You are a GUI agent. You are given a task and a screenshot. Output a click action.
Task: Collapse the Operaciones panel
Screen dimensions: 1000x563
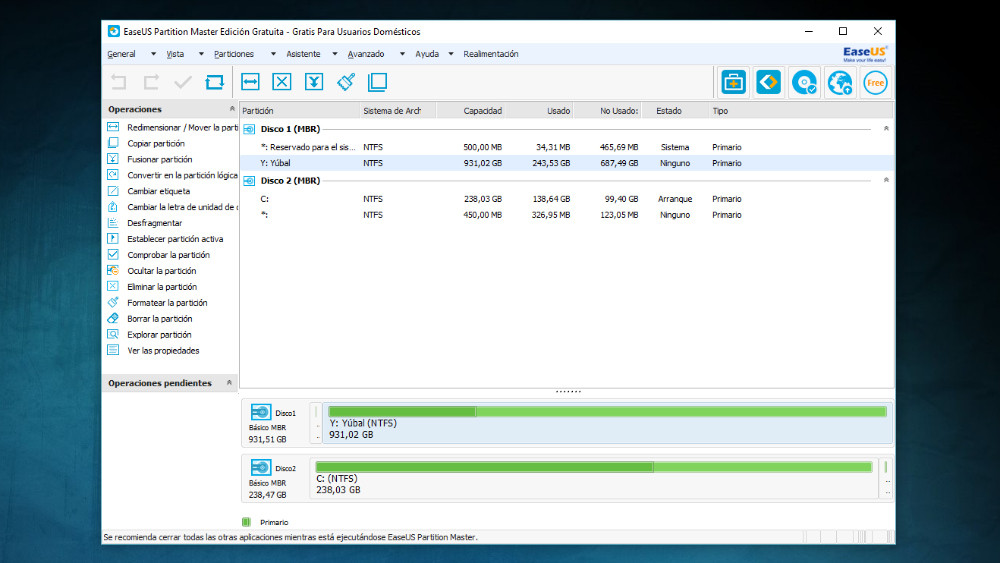(232, 109)
